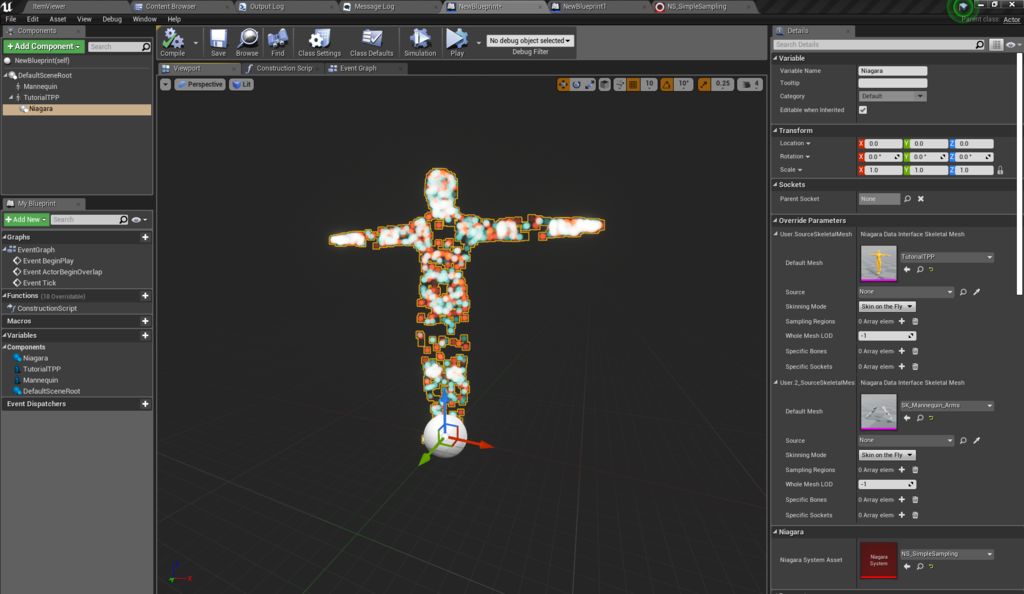This screenshot has width=1024, height=594.
Task: Add element to first Specific Sockets array
Action: [x=902, y=366]
